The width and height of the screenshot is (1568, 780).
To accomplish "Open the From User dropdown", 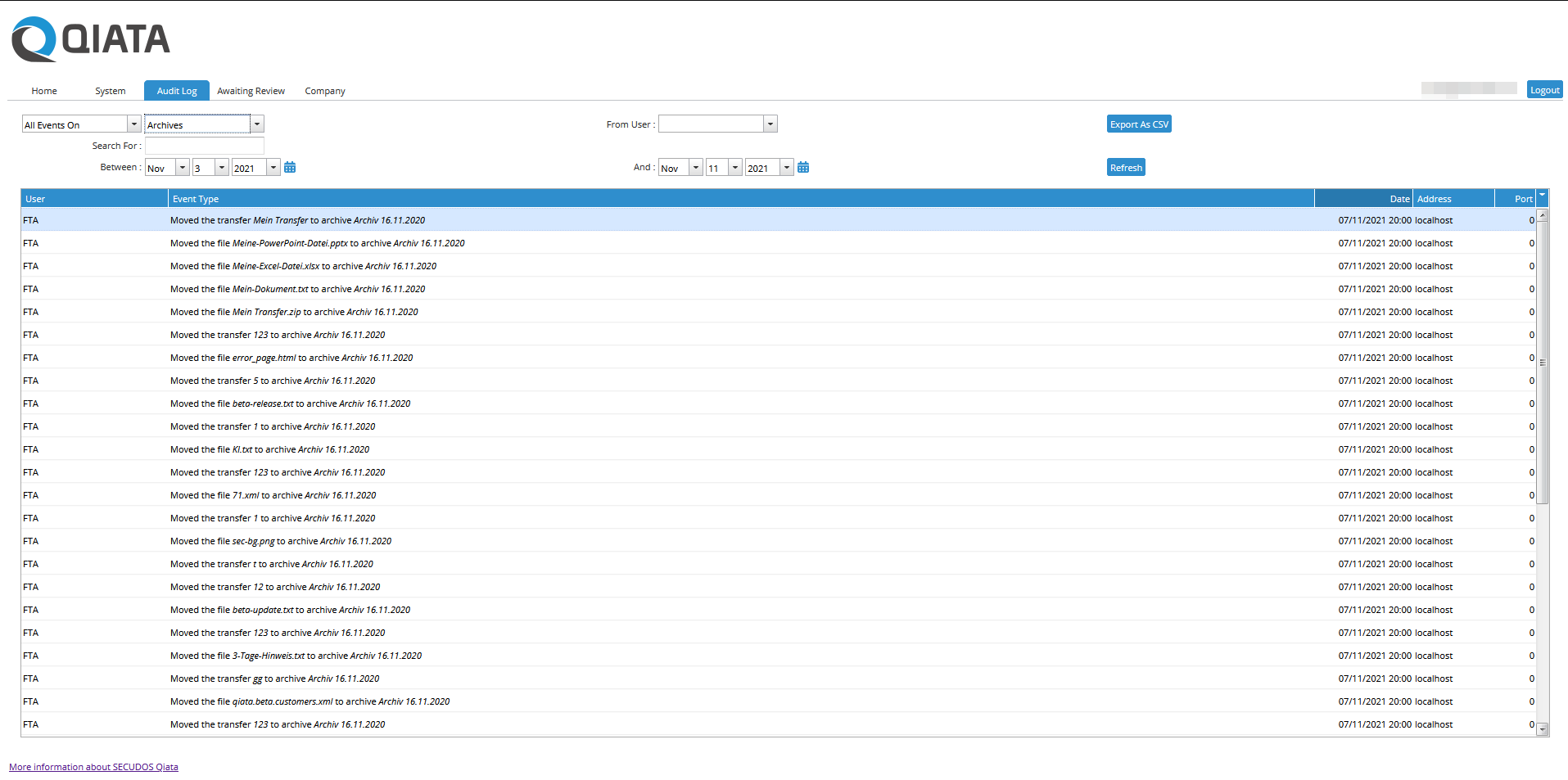I will (769, 124).
